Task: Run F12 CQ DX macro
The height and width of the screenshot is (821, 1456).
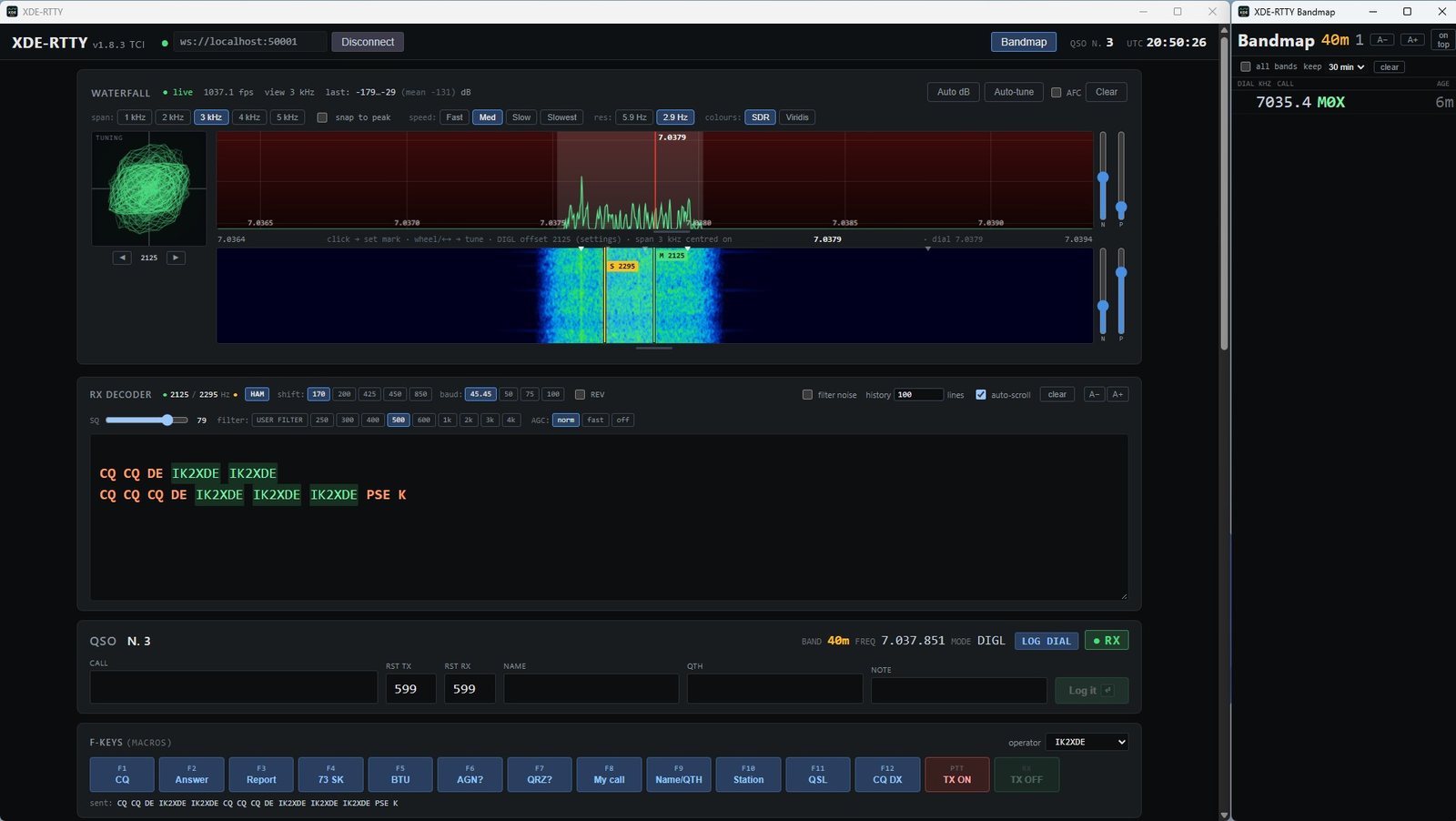Action: 887,775
